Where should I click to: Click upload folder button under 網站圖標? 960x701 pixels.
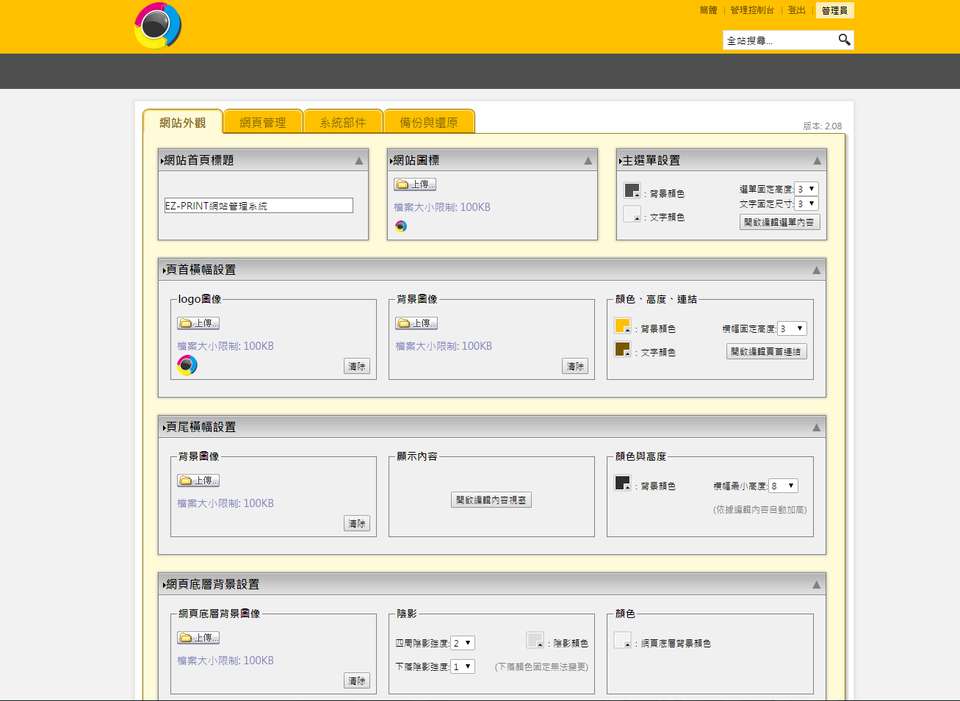(x=415, y=184)
